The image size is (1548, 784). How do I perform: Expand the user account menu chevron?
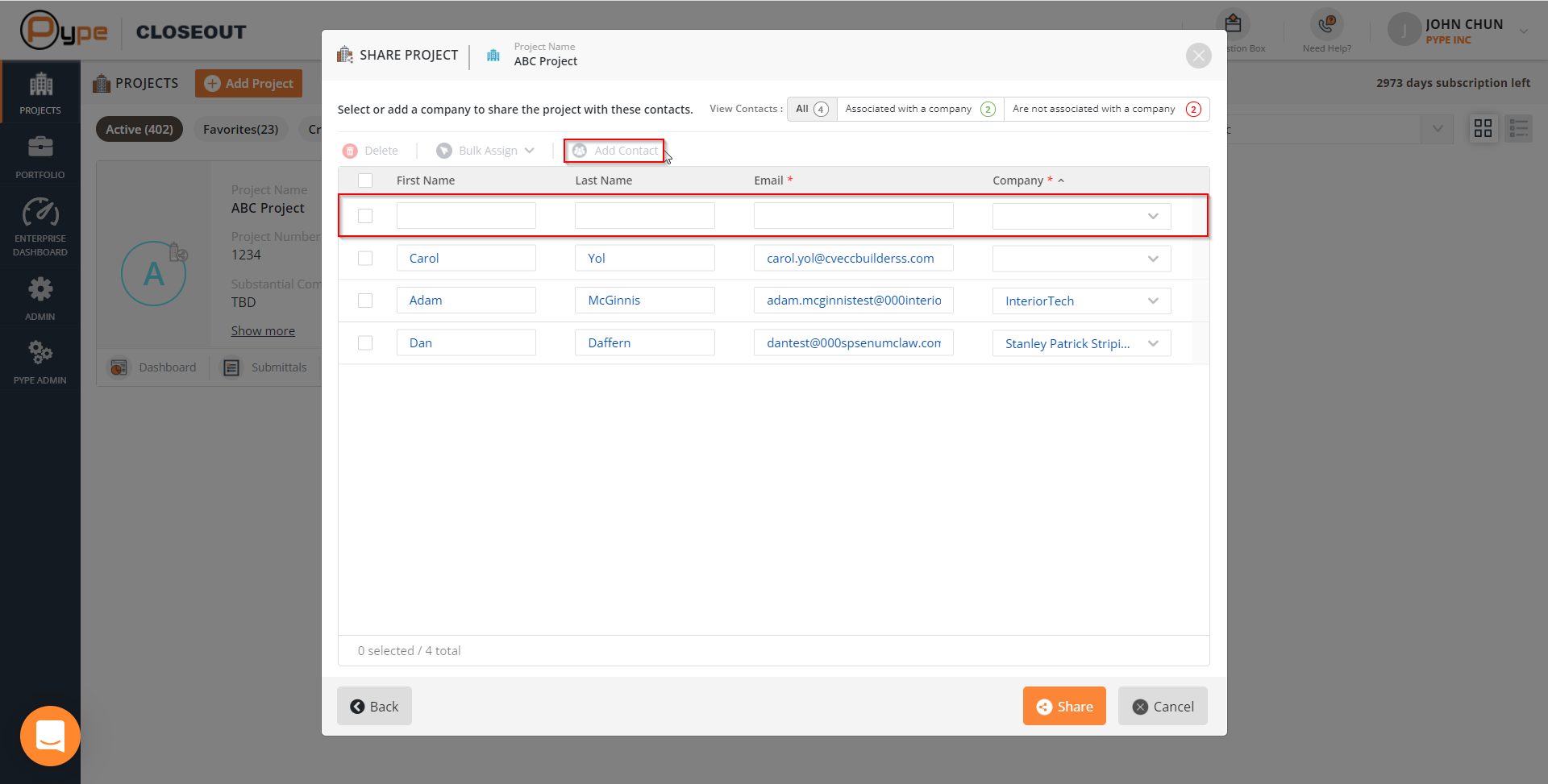pyautogui.click(x=1524, y=31)
